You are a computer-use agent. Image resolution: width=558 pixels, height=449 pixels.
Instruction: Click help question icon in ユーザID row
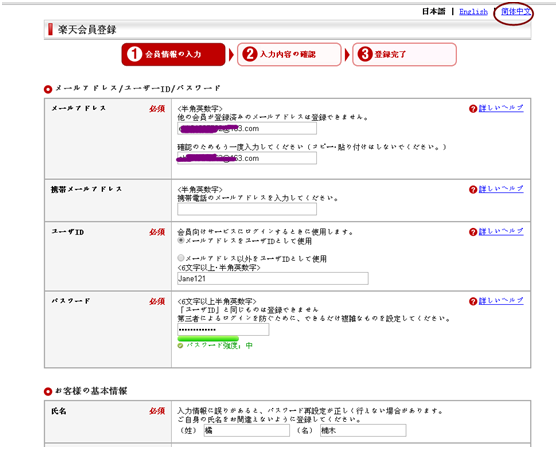473,232
